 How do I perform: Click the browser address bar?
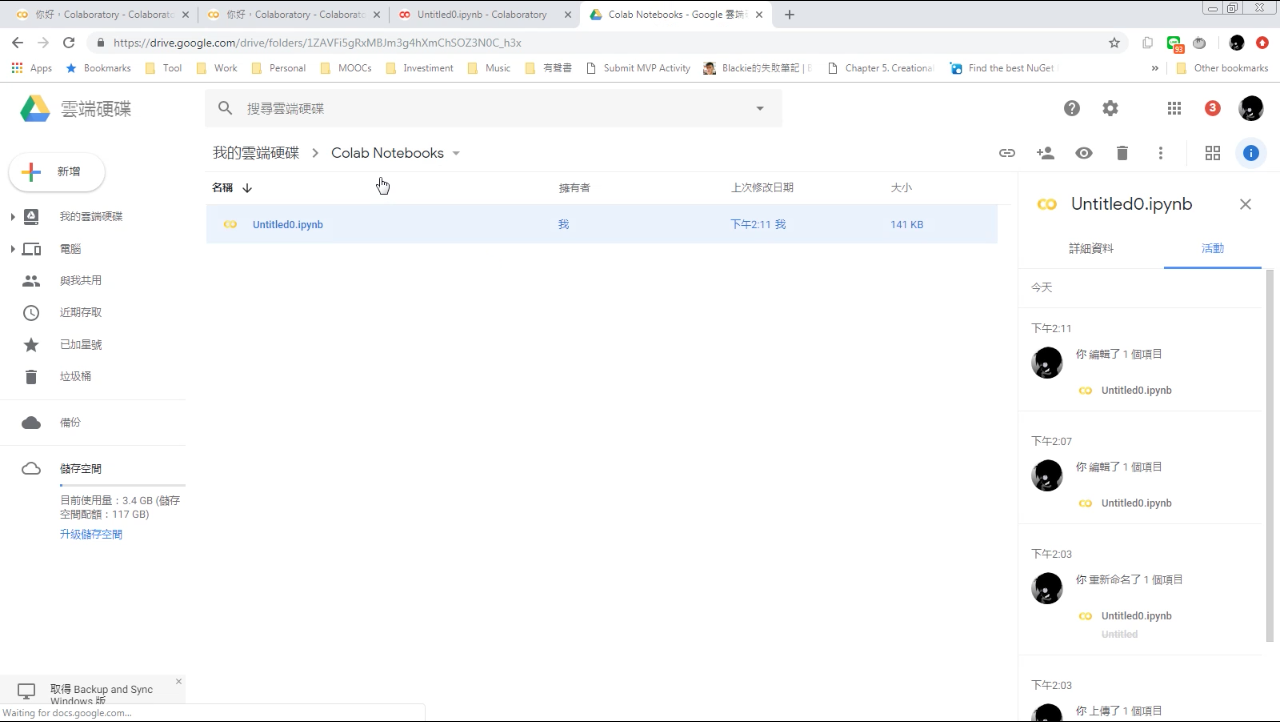(600, 43)
